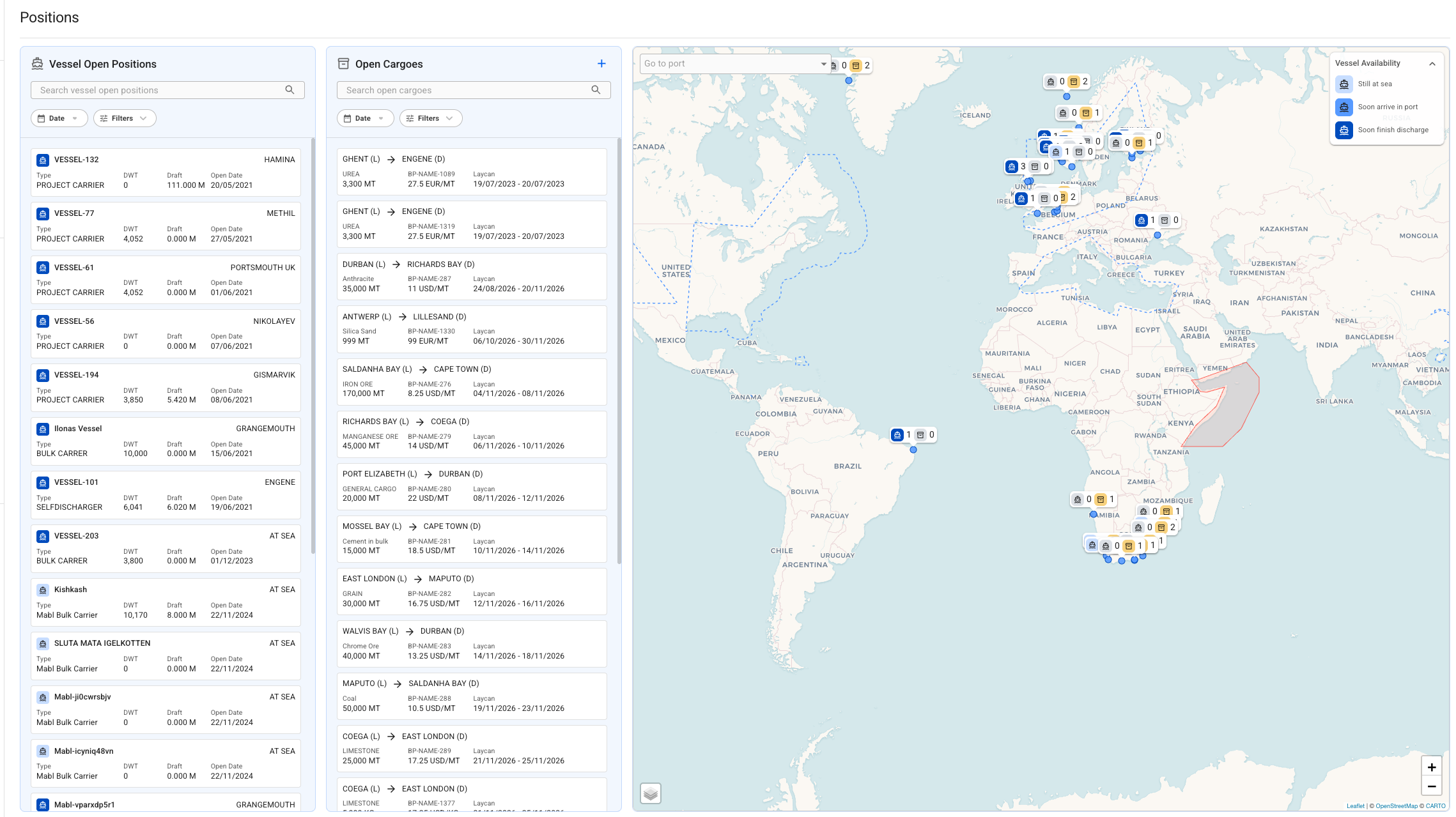Click the Search open cargoes field
This screenshot has height=817, width=1456.
pyautogui.click(x=474, y=90)
